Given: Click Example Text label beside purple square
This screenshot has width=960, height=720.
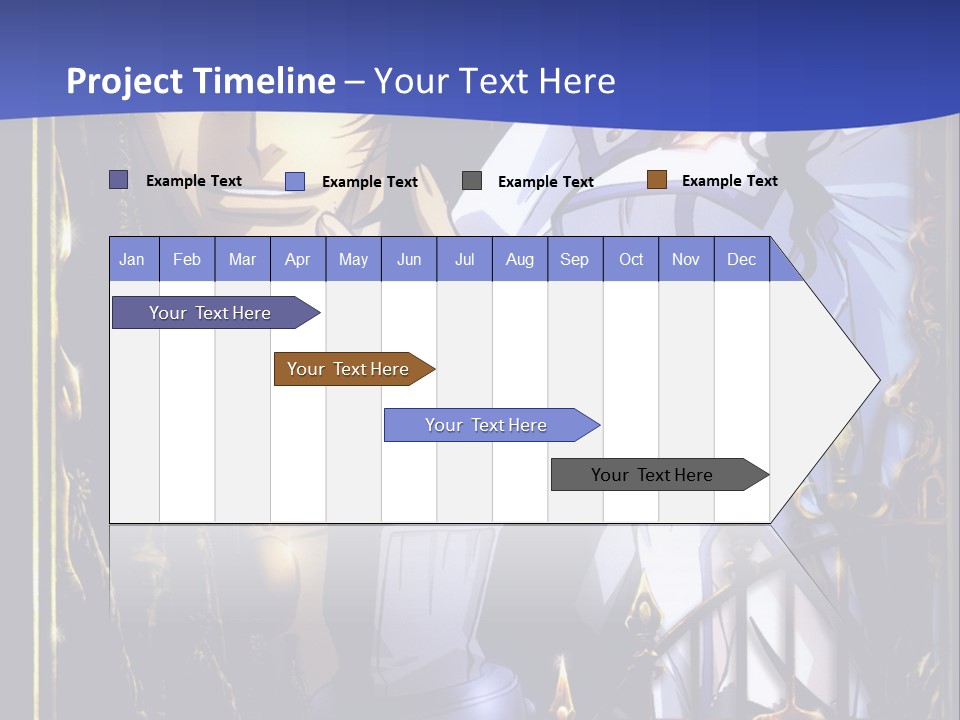Looking at the screenshot, I should point(193,181).
